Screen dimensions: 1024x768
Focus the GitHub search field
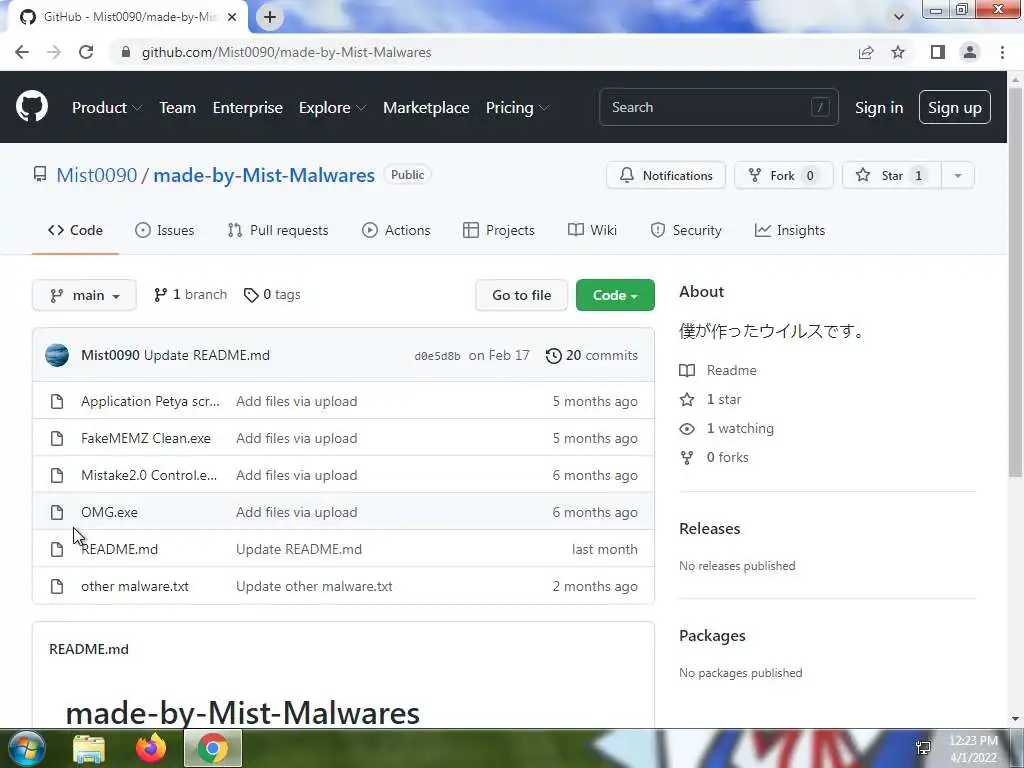point(718,107)
